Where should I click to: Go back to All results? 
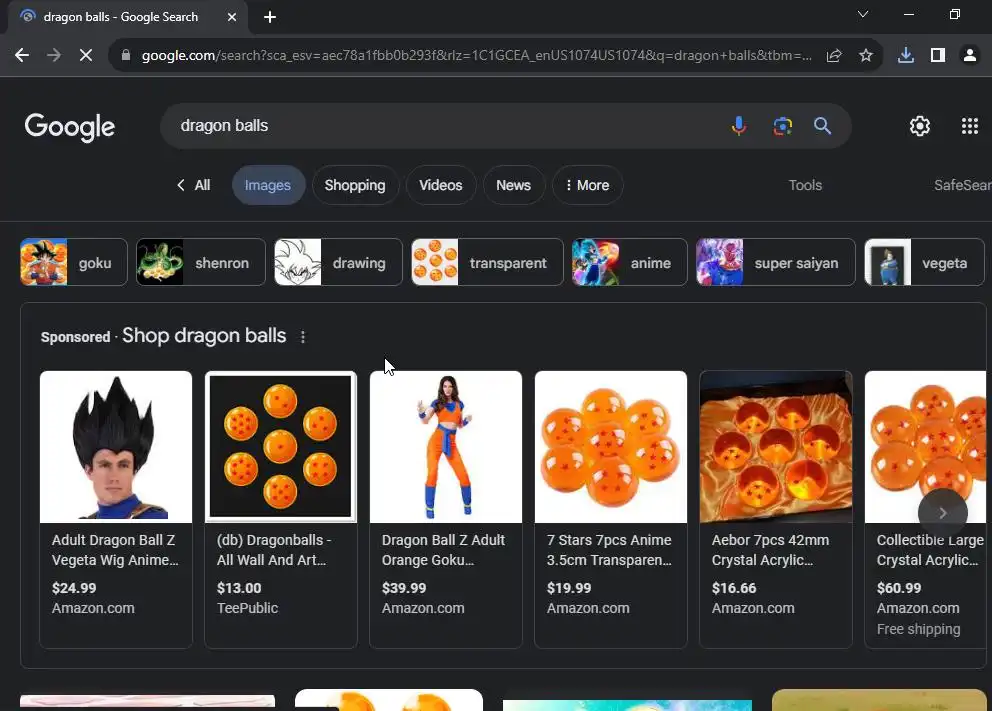193,185
